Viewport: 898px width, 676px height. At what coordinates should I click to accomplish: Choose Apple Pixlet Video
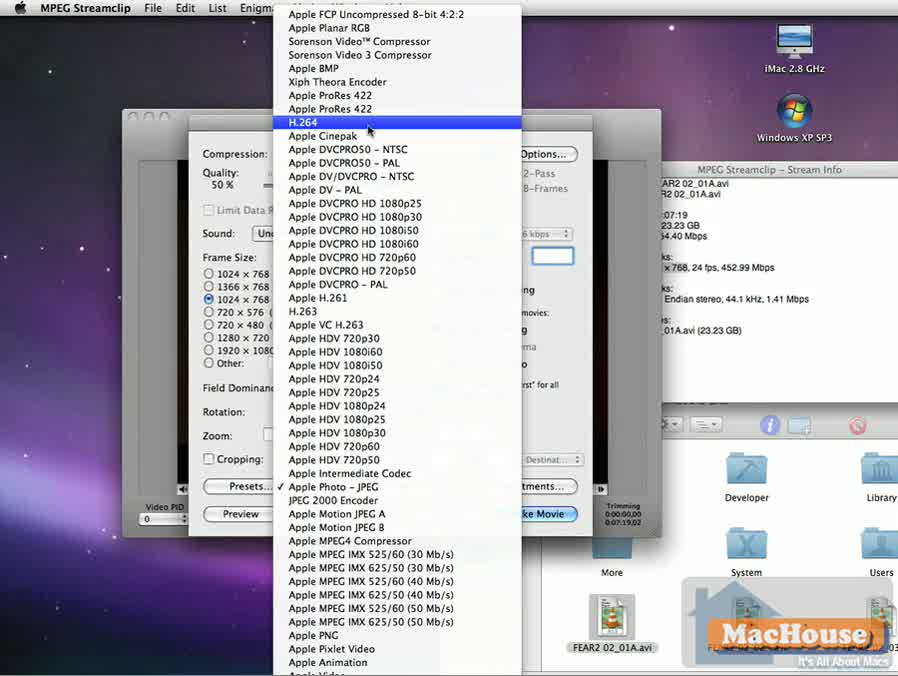click(397, 649)
